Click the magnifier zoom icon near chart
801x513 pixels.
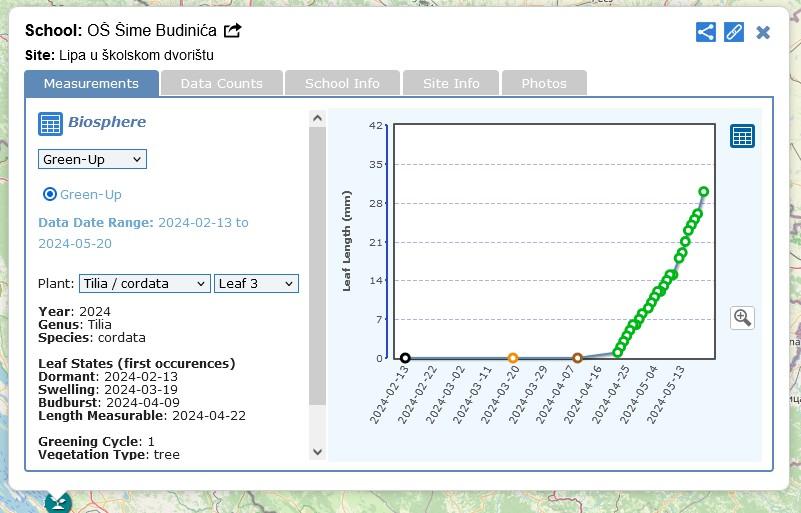click(x=742, y=318)
